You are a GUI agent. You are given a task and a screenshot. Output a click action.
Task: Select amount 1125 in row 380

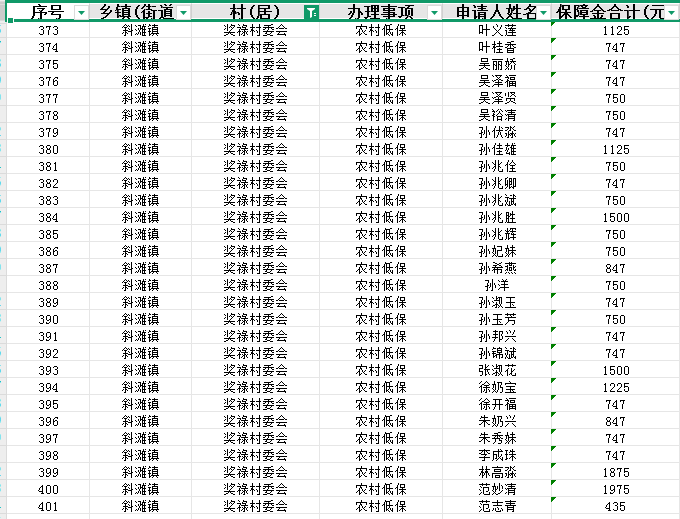click(615, 149)
